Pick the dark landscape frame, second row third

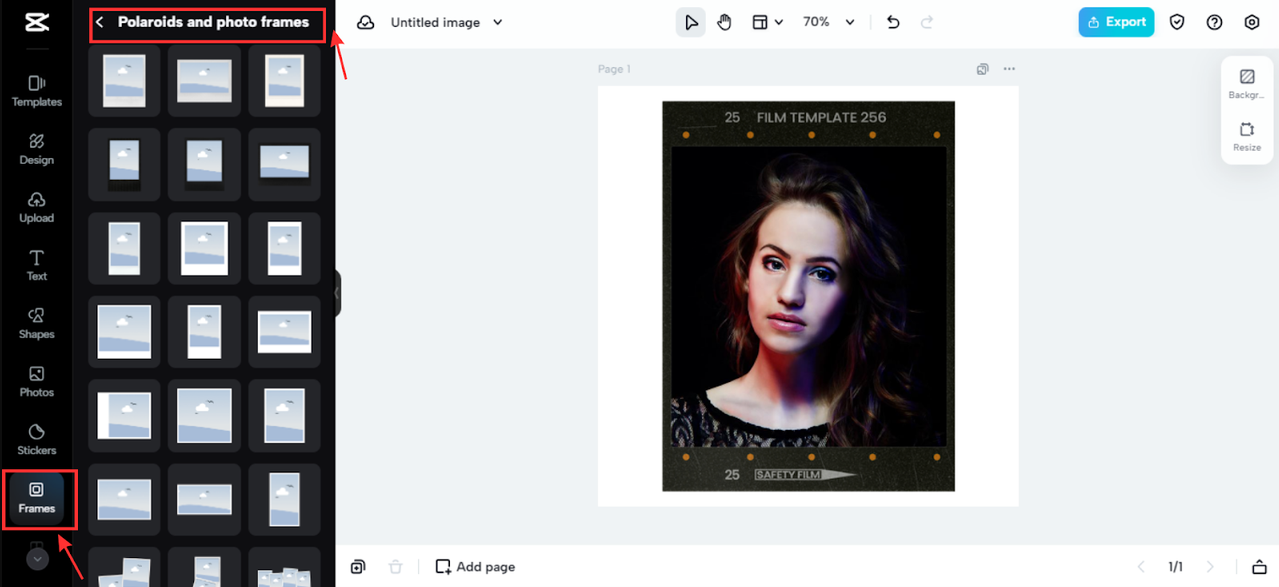coord(284,164)
